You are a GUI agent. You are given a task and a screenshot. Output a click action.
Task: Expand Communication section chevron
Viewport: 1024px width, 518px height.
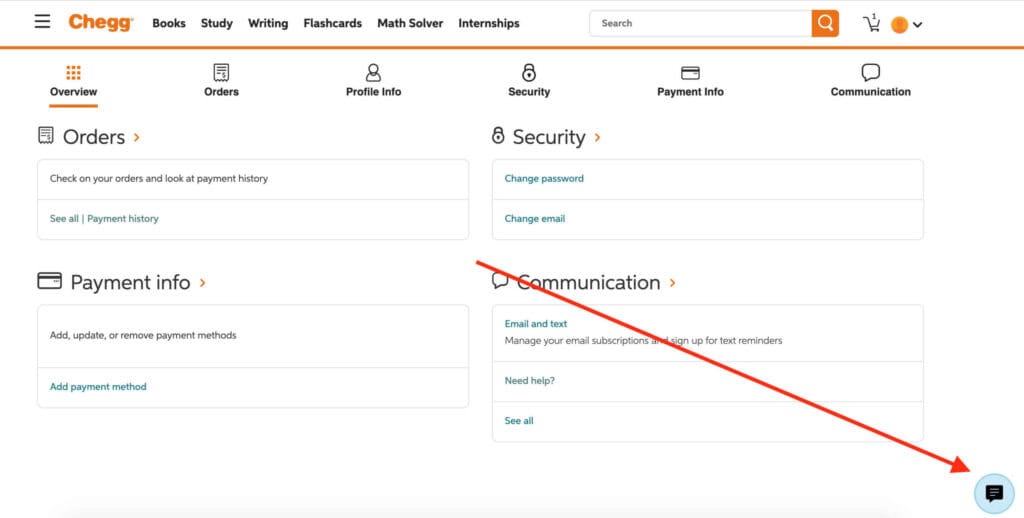point(672,283)
